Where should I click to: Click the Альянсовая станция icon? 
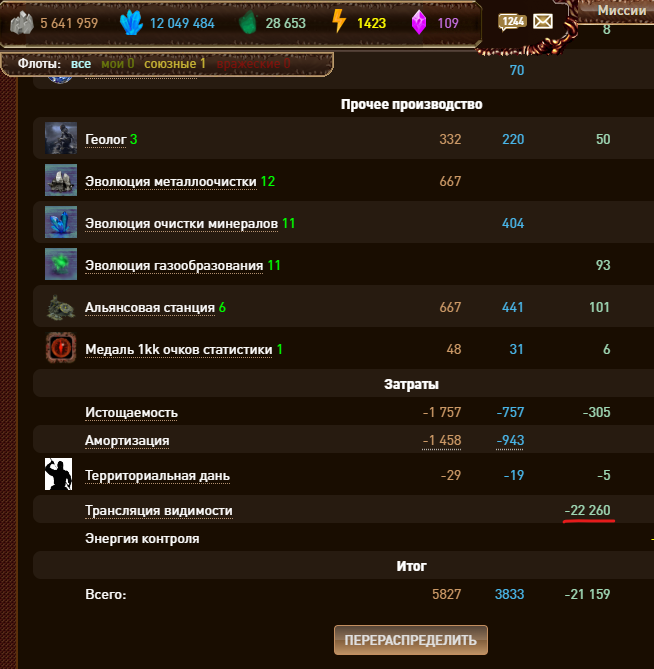[61, 307]
